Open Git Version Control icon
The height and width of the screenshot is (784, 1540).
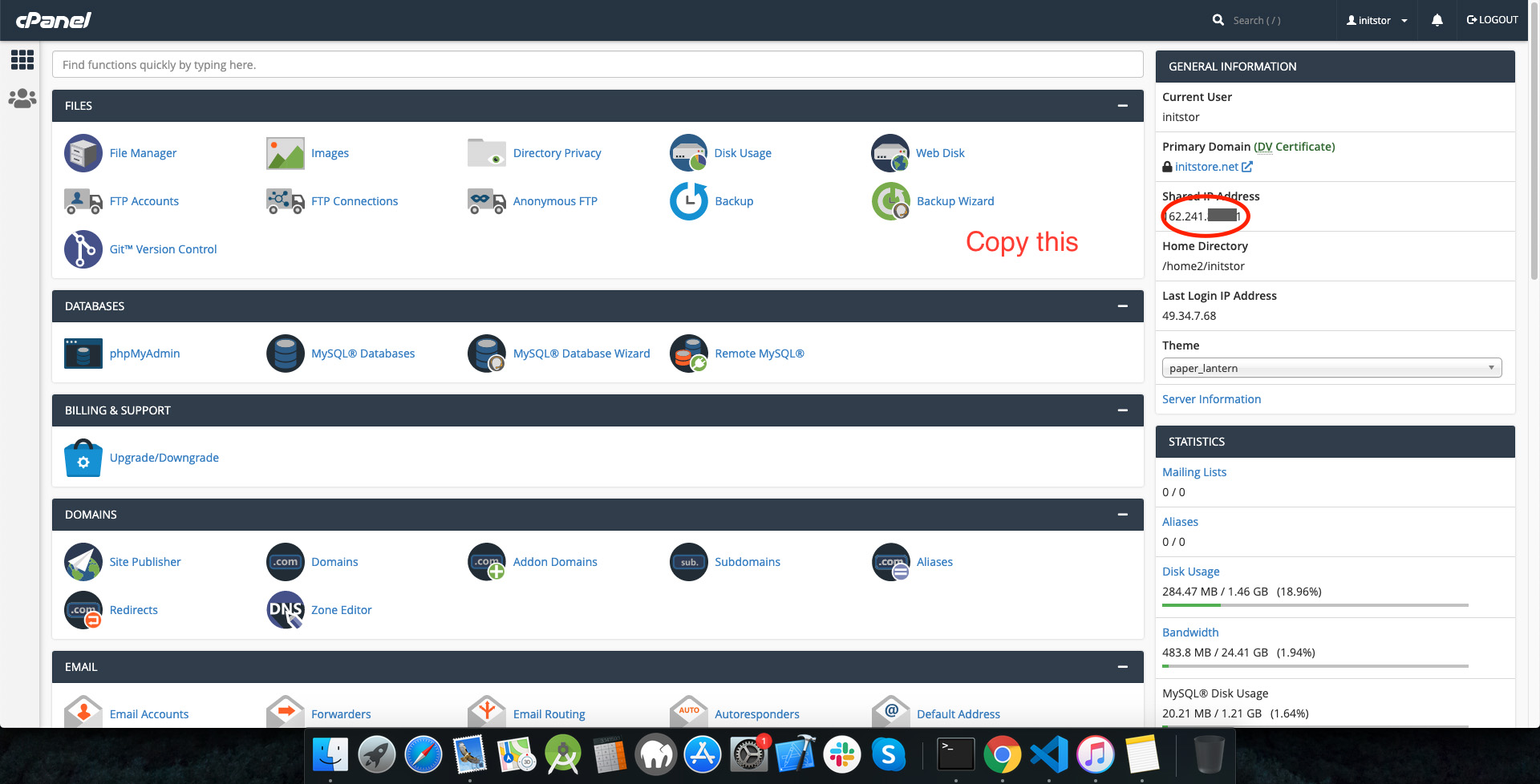pyautogui.click(x=83, y=249)
